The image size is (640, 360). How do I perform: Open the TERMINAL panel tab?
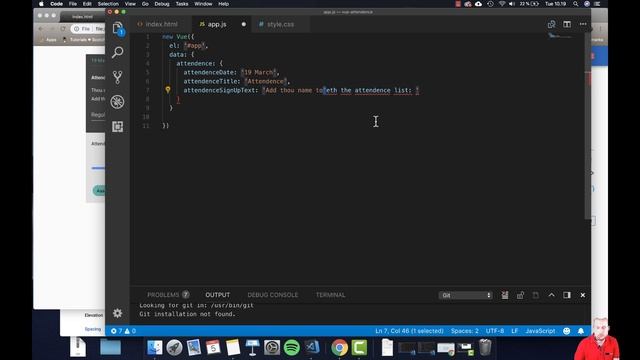331,295
